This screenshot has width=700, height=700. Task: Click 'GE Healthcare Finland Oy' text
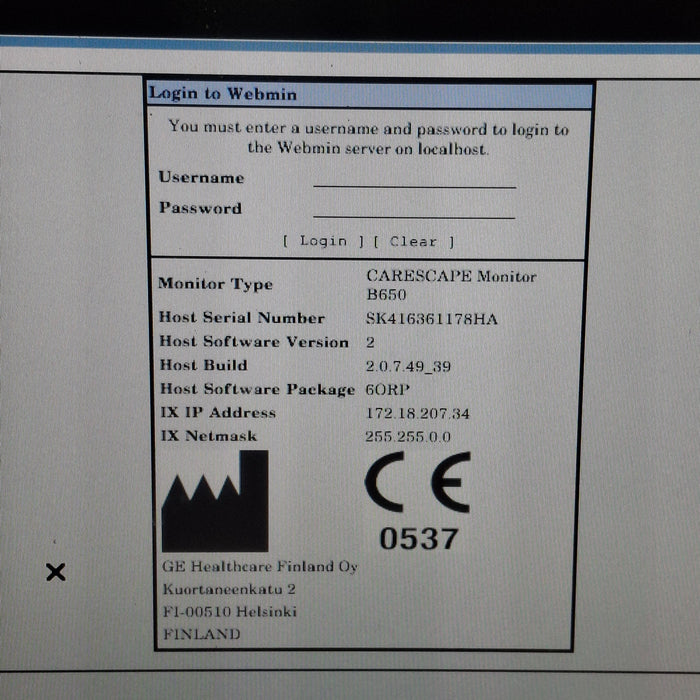pos(260,567)
